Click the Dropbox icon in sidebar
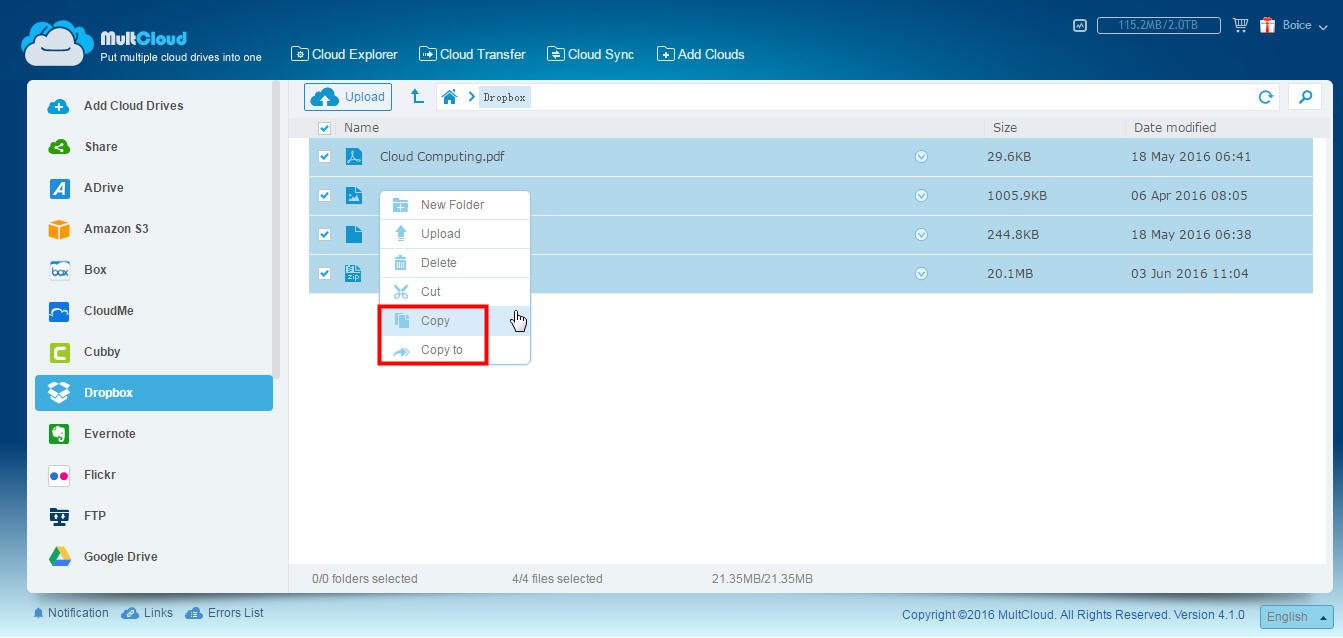The height and width of the screenshot is (638, 1343). pos(59,393)
